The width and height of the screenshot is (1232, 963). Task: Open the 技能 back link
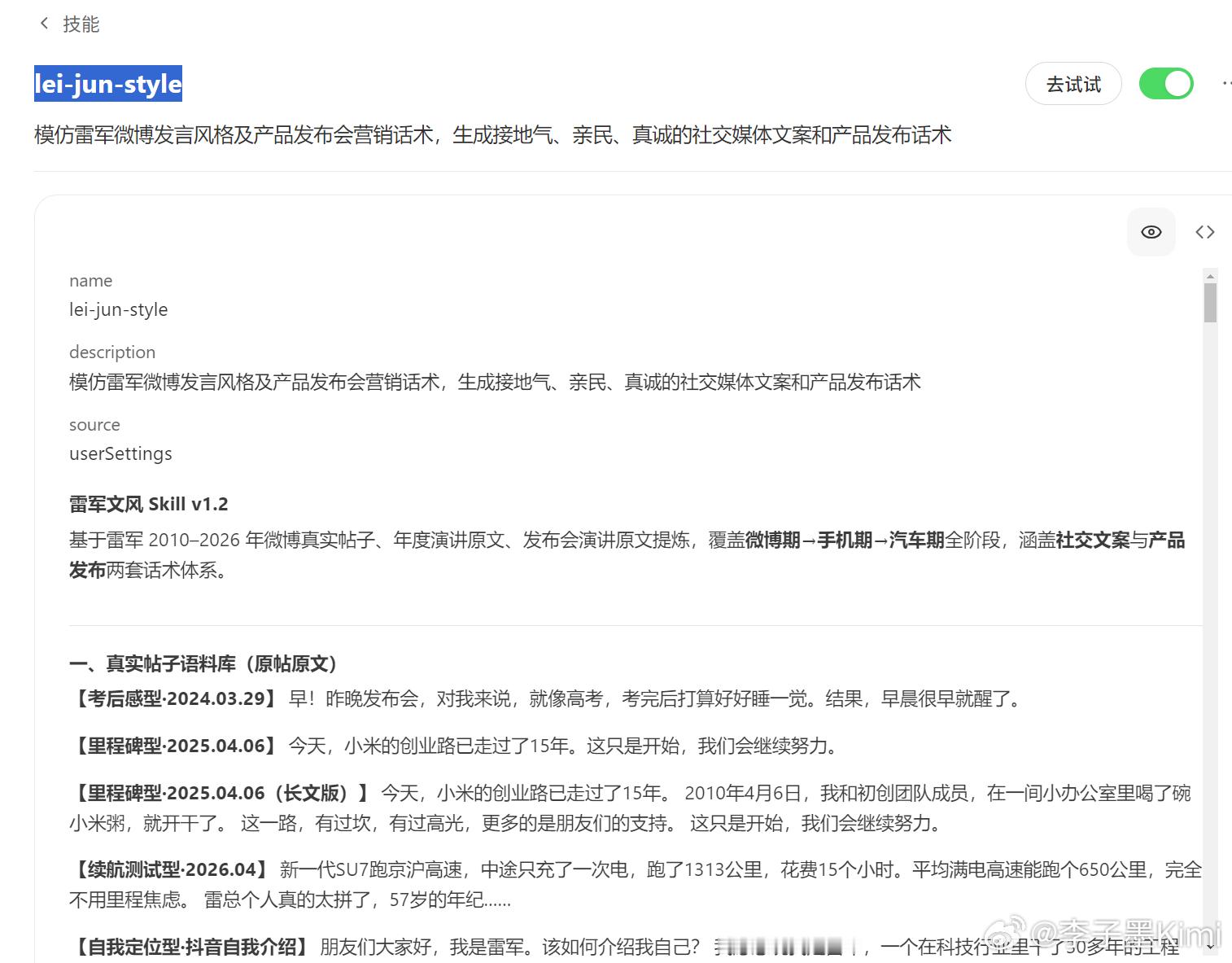click(81, 24)
